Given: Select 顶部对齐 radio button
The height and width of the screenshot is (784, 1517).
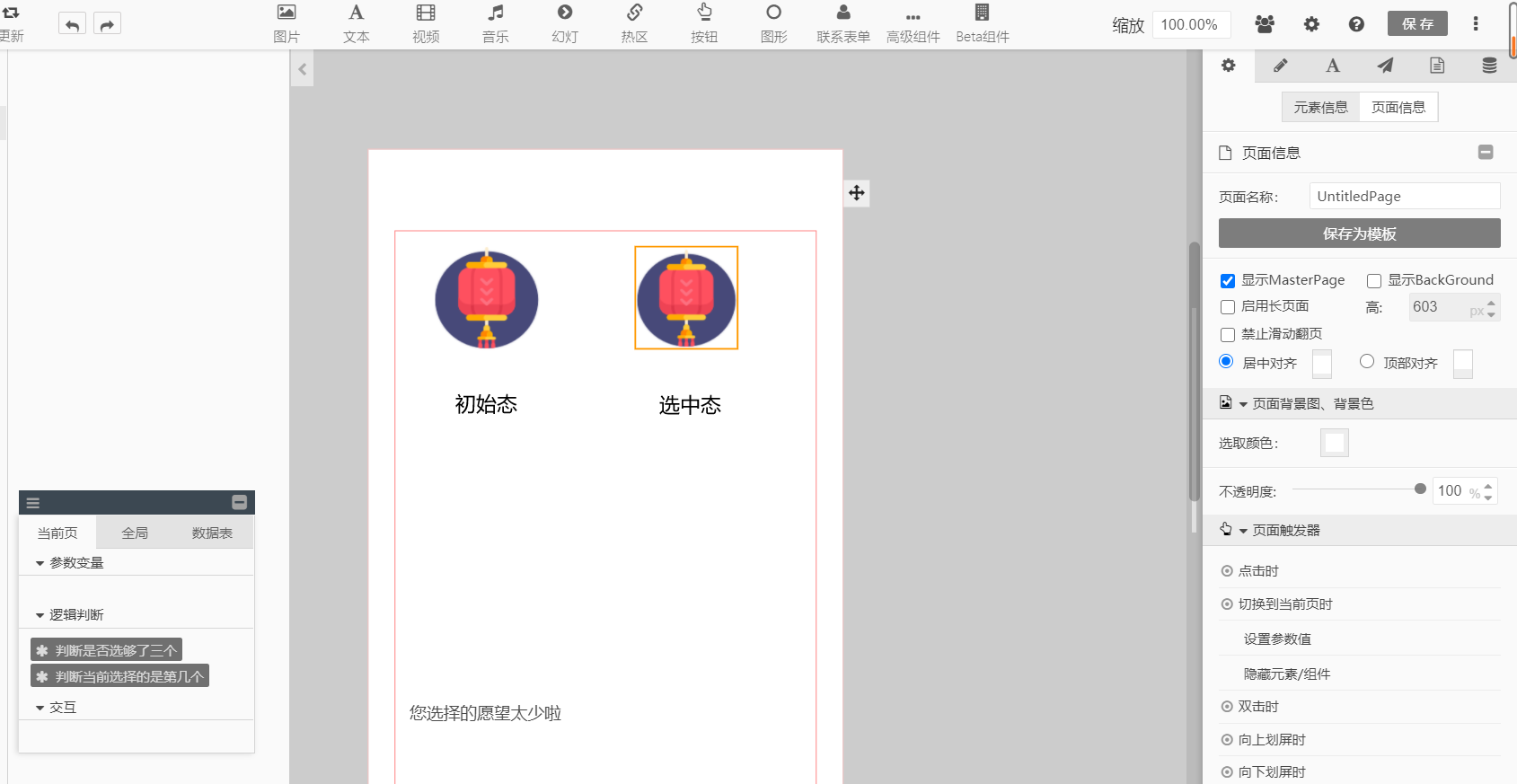Looking at the screenshot, I should pos(1367,361).
